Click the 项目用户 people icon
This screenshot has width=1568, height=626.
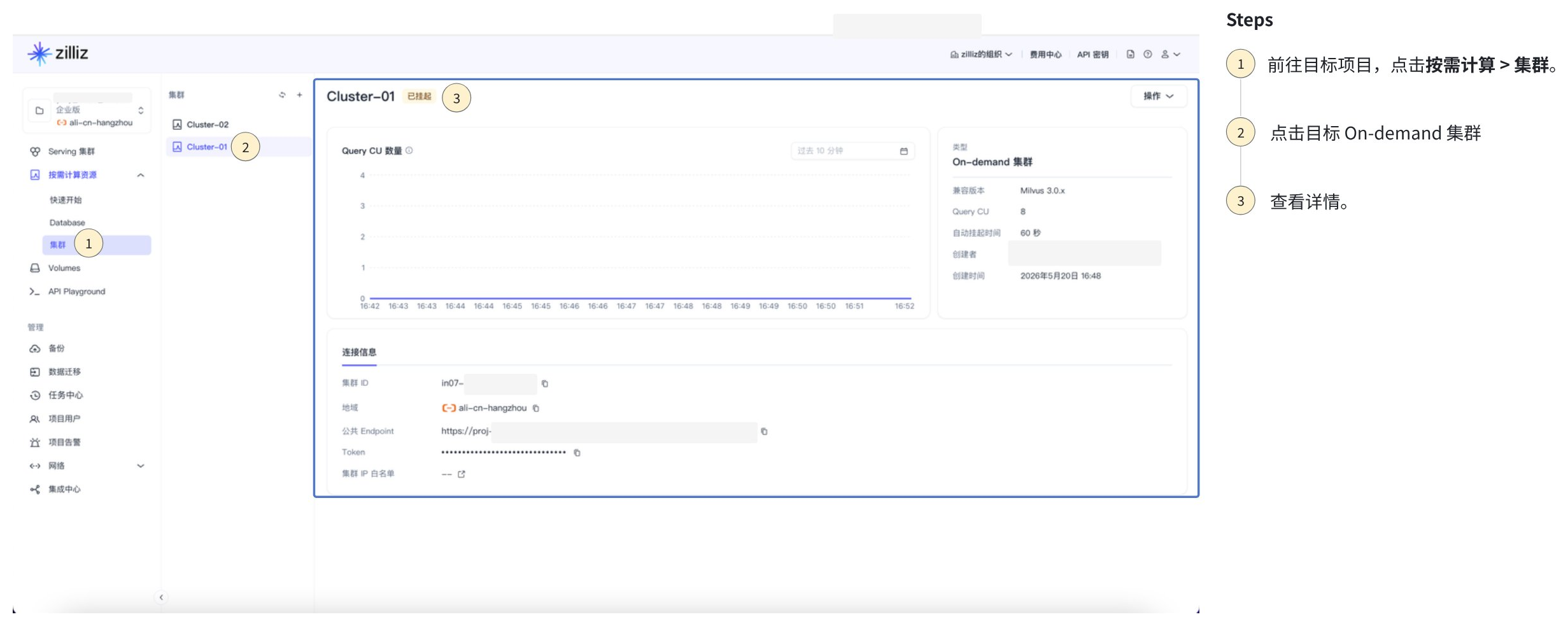point(35,419)
